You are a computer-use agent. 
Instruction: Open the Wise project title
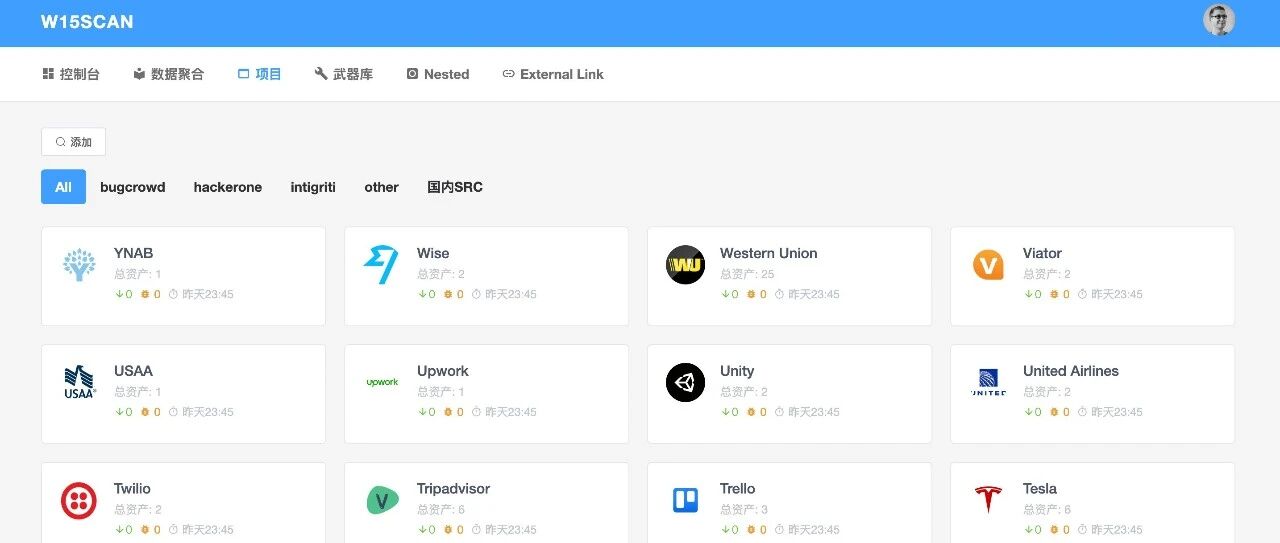433,253
